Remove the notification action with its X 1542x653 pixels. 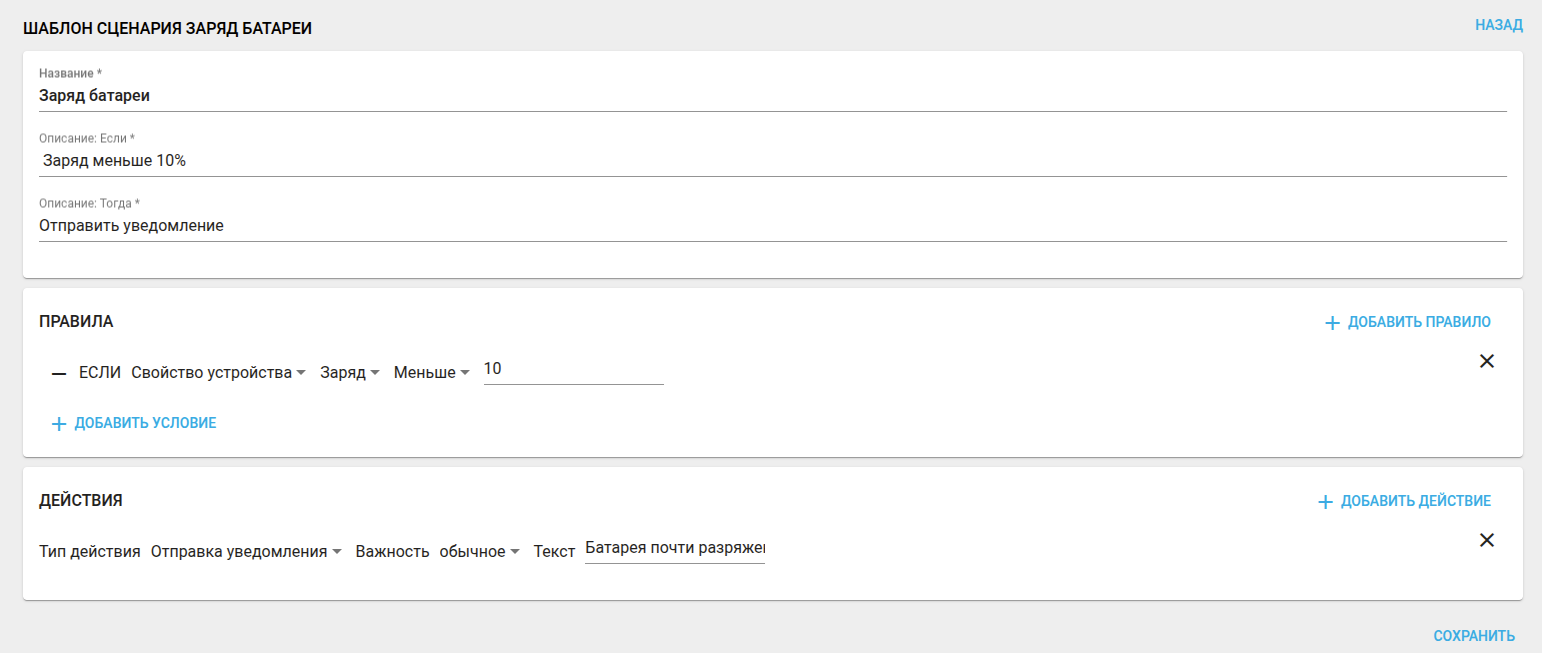click(1486, 540)
